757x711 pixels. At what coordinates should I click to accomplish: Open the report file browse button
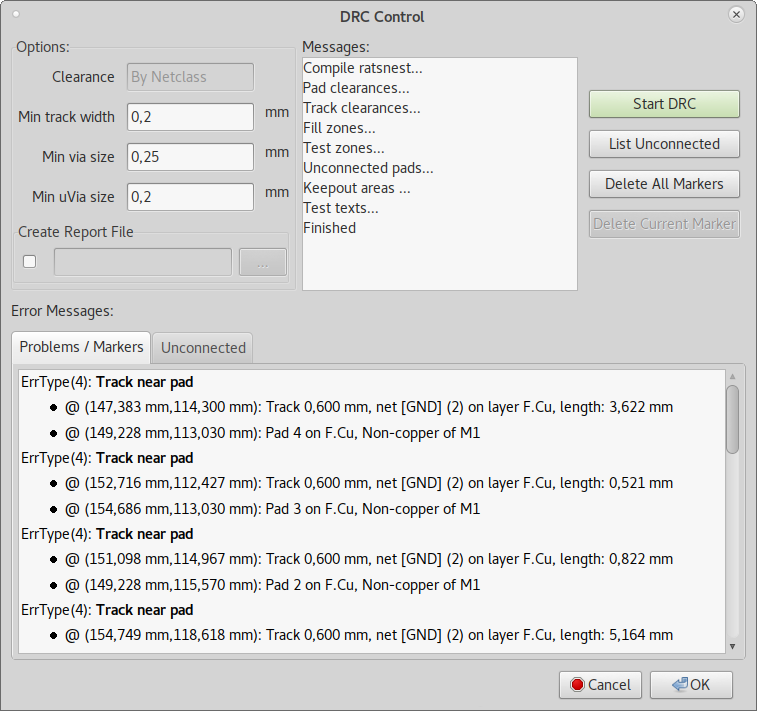pos(263,262)
